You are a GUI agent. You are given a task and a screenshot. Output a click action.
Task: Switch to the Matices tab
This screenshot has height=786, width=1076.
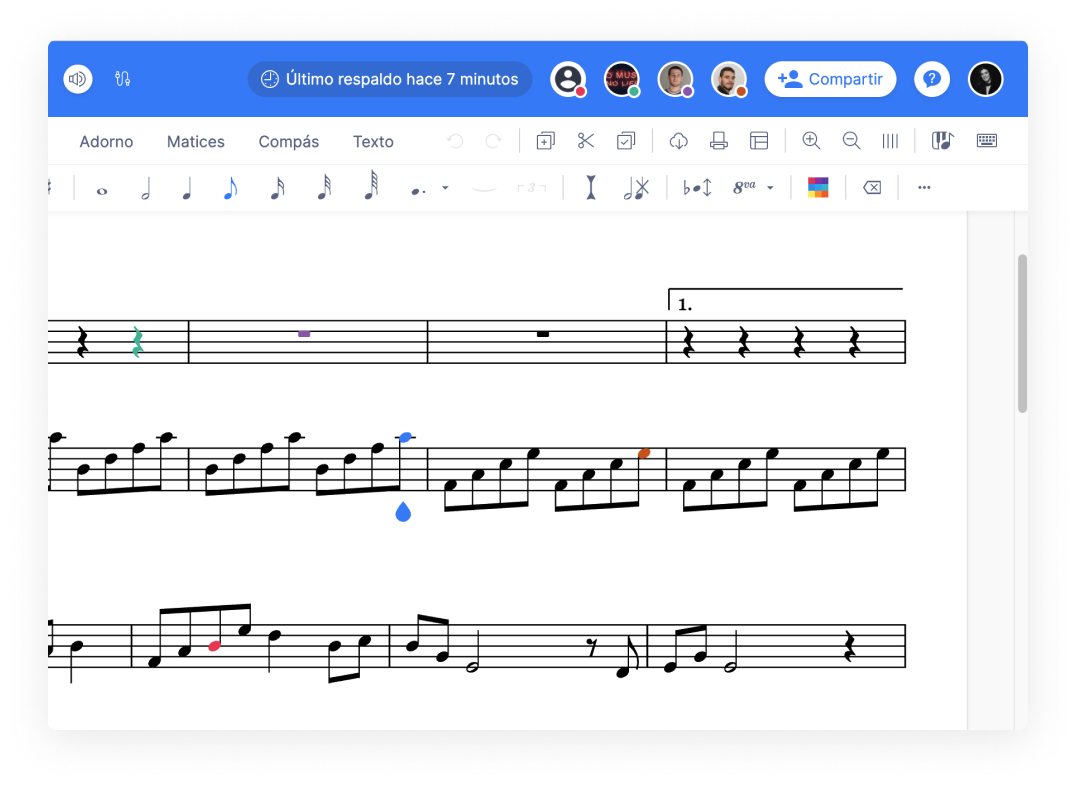(x=196, y=141)
